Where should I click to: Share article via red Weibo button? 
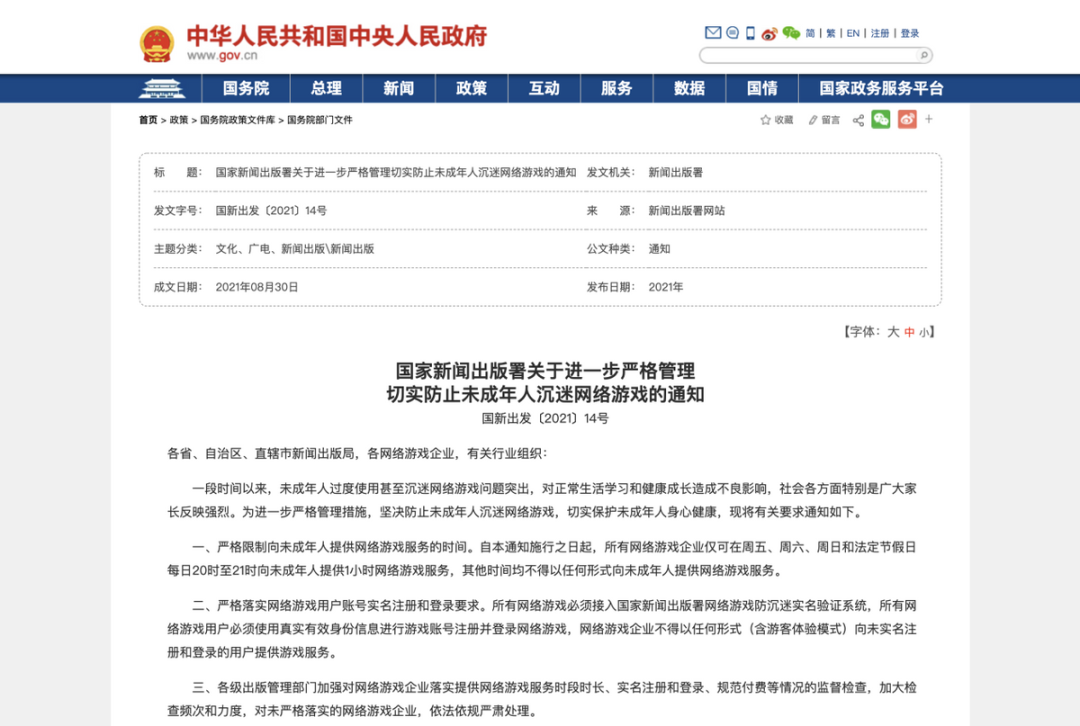point(907,119)
